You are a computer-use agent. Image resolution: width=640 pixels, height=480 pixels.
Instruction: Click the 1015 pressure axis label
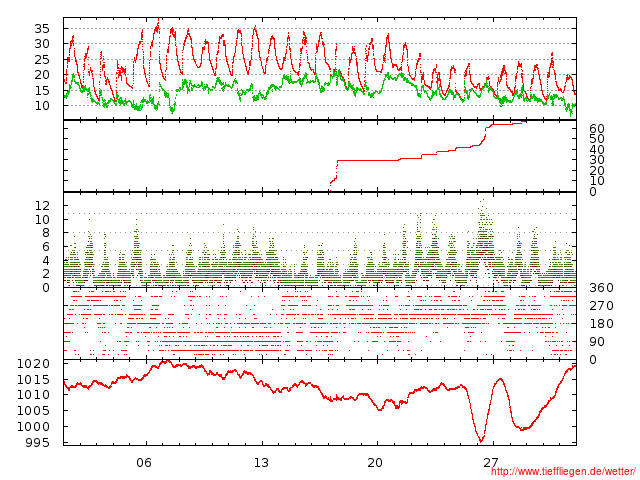pos(33,380)
